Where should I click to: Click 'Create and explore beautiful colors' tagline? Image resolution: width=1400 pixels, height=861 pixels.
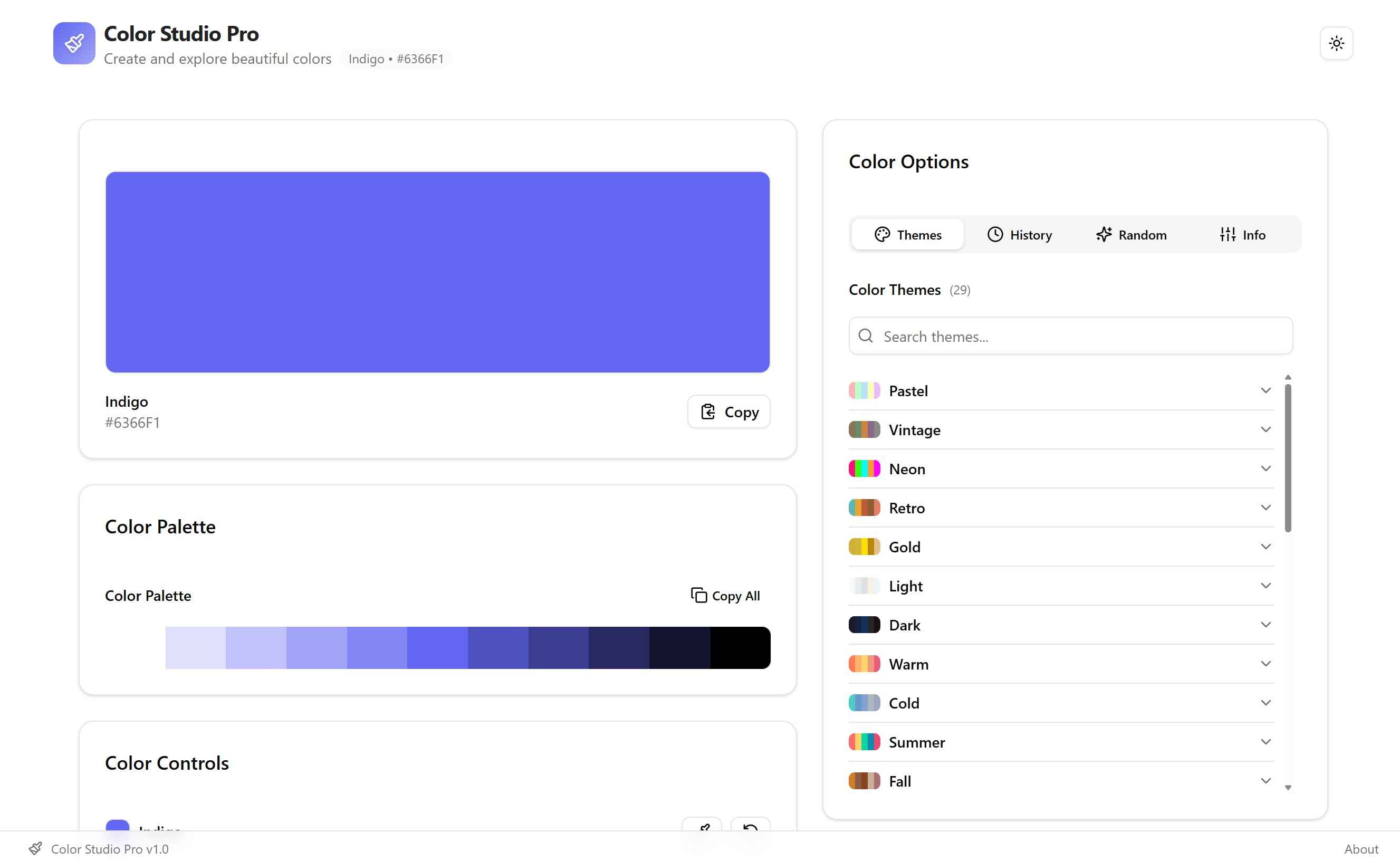point(217,59)
